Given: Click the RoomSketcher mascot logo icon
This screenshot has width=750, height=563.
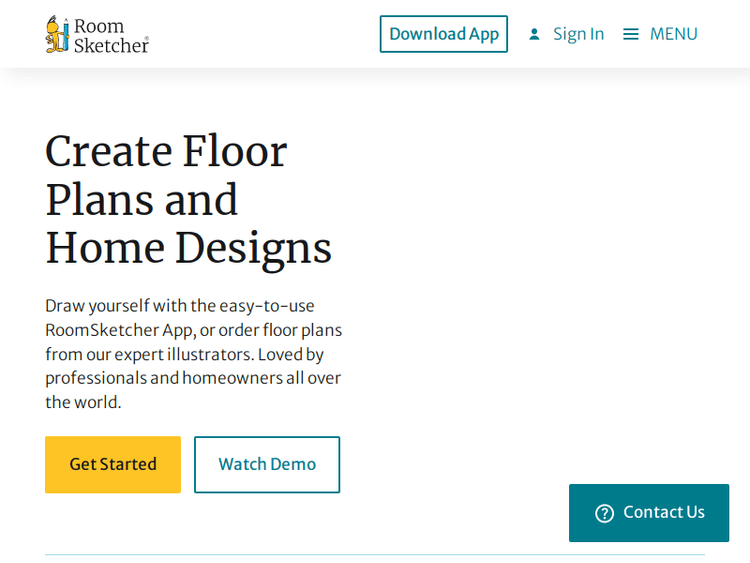Looking at the screenshot, I should [57, 34].
